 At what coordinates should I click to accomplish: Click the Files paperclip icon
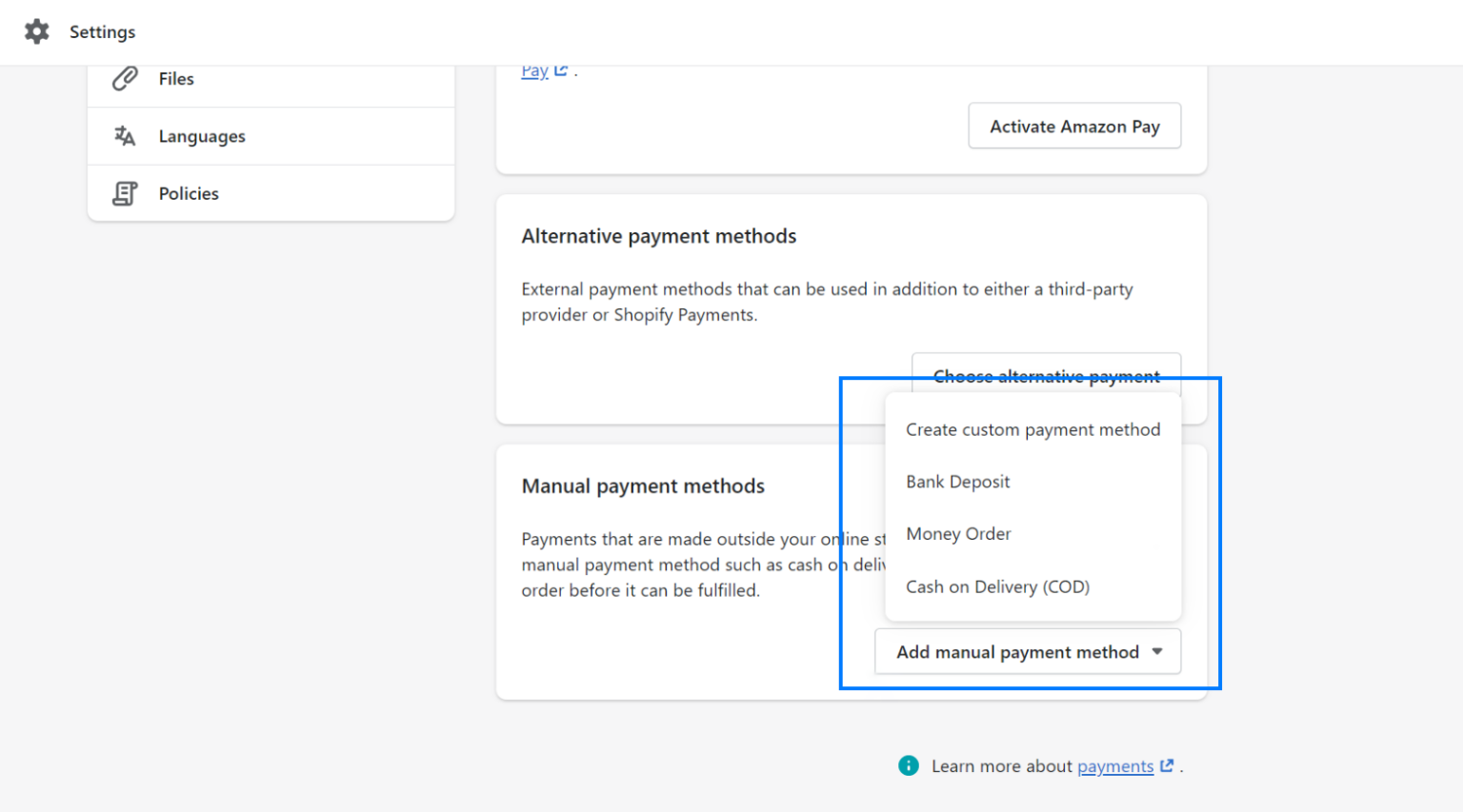click(124, 78)
